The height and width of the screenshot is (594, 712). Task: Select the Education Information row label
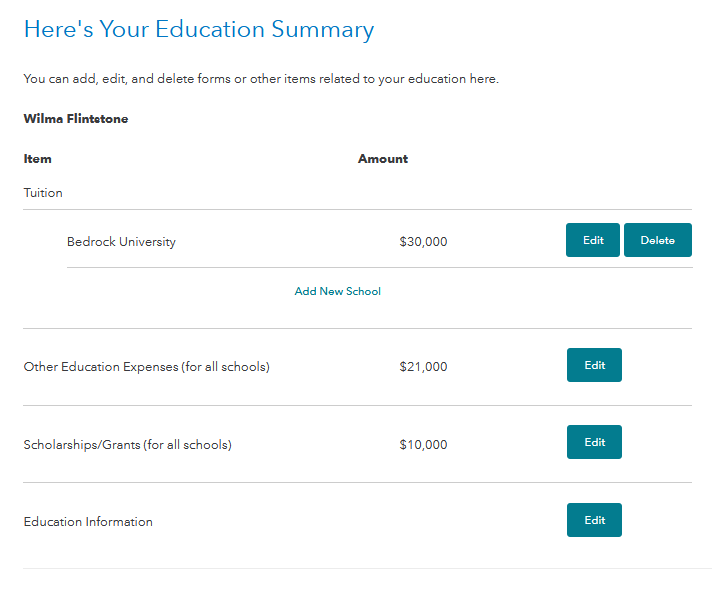88,522
